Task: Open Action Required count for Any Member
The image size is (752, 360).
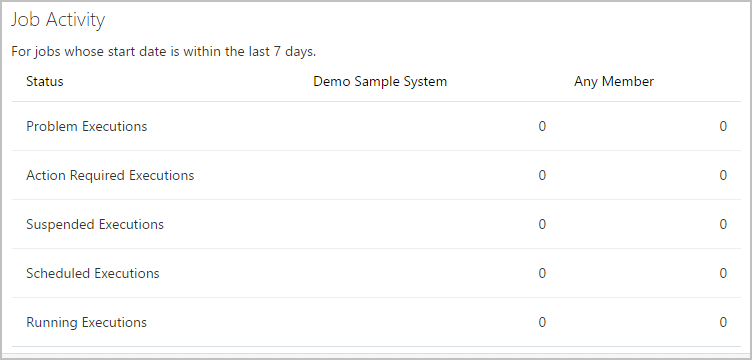Action: tap(723, 175)
